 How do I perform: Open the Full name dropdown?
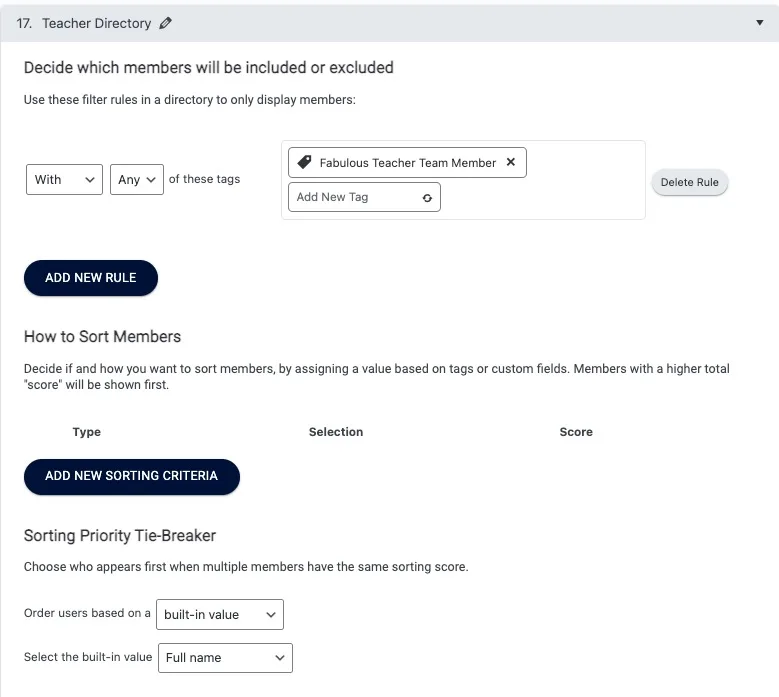coord(225,658)
